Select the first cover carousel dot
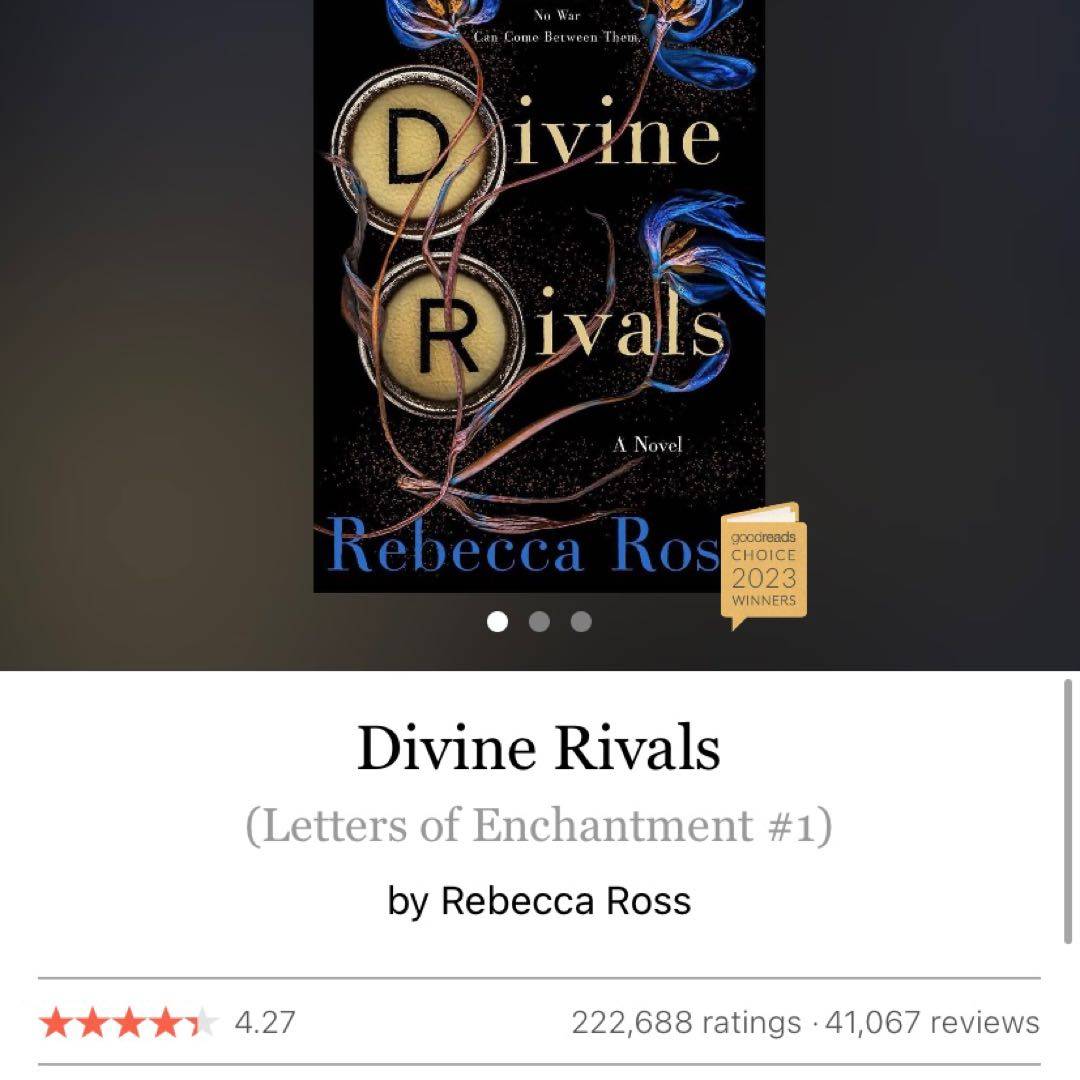The width and height of the screenshot is (1080, 1080). [x=497, y=621]
